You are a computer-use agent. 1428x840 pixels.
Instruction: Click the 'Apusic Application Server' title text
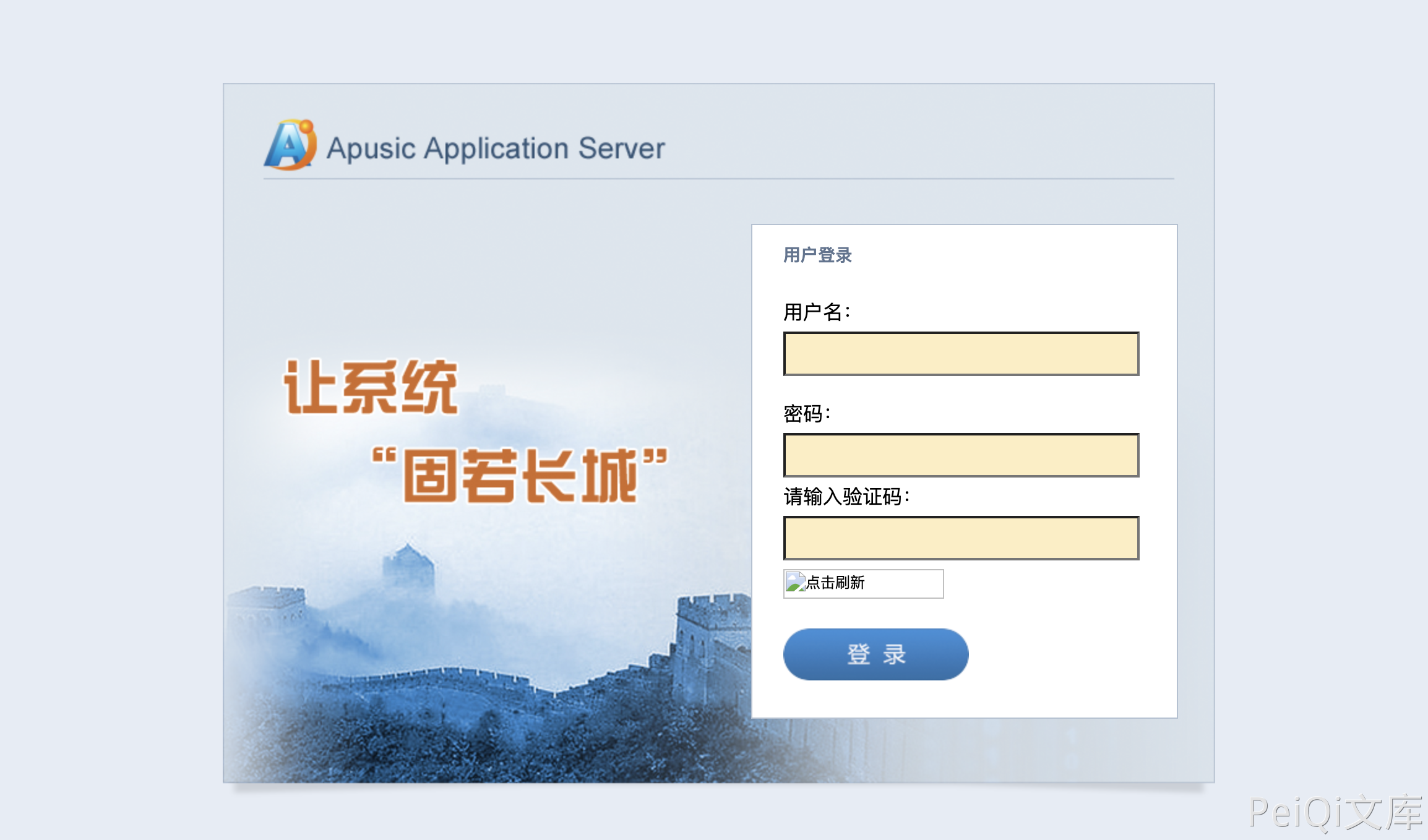point(495,149)
